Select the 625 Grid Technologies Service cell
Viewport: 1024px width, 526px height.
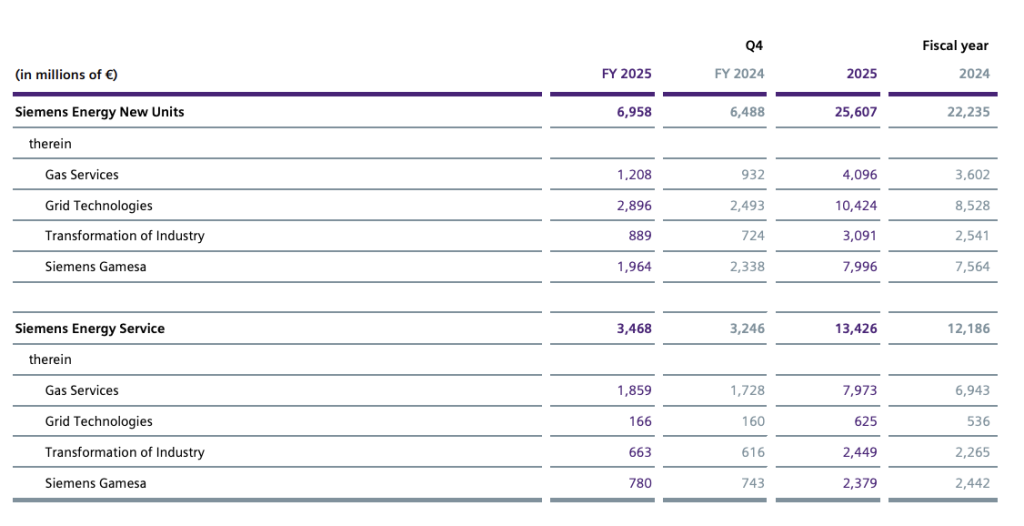click(865, 422)
